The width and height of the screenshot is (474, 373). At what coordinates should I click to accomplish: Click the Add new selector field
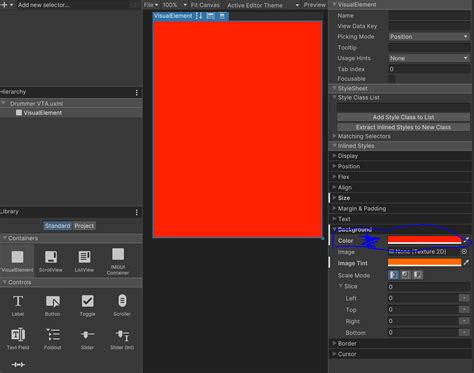(x=77, y=5)
